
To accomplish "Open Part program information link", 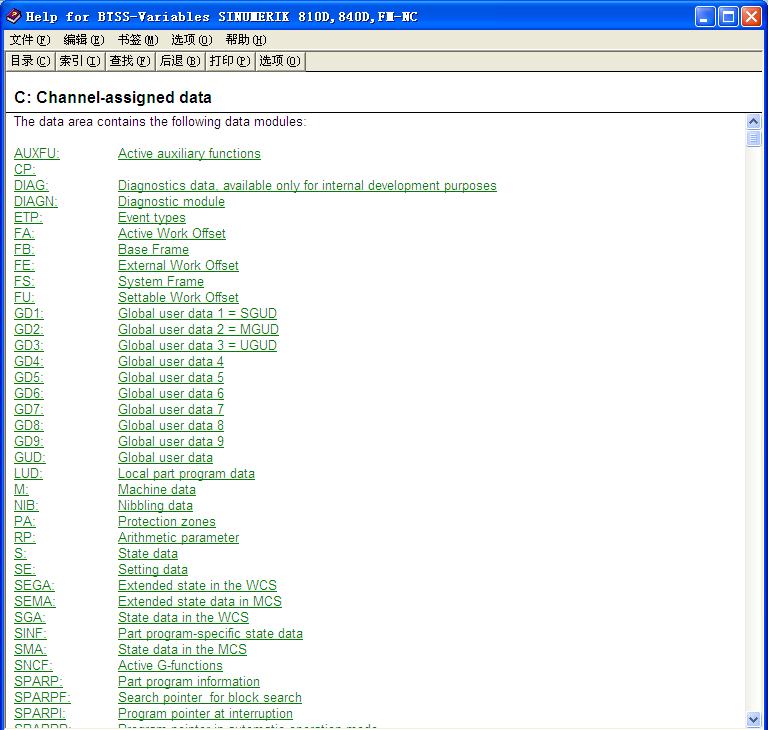I will (x=189, y=681).
